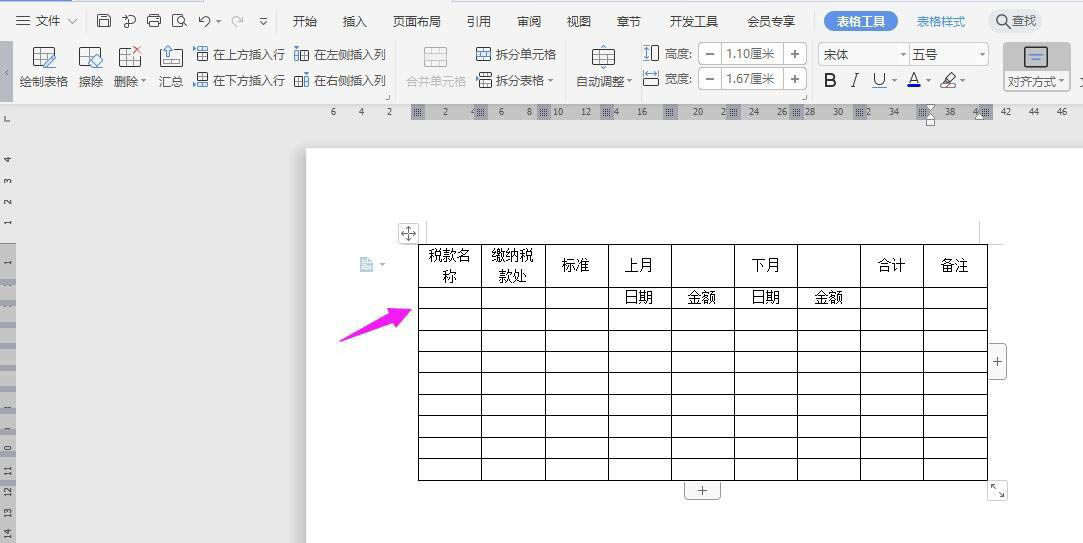Select the 表格工具 tab

[x=861, y=21]
